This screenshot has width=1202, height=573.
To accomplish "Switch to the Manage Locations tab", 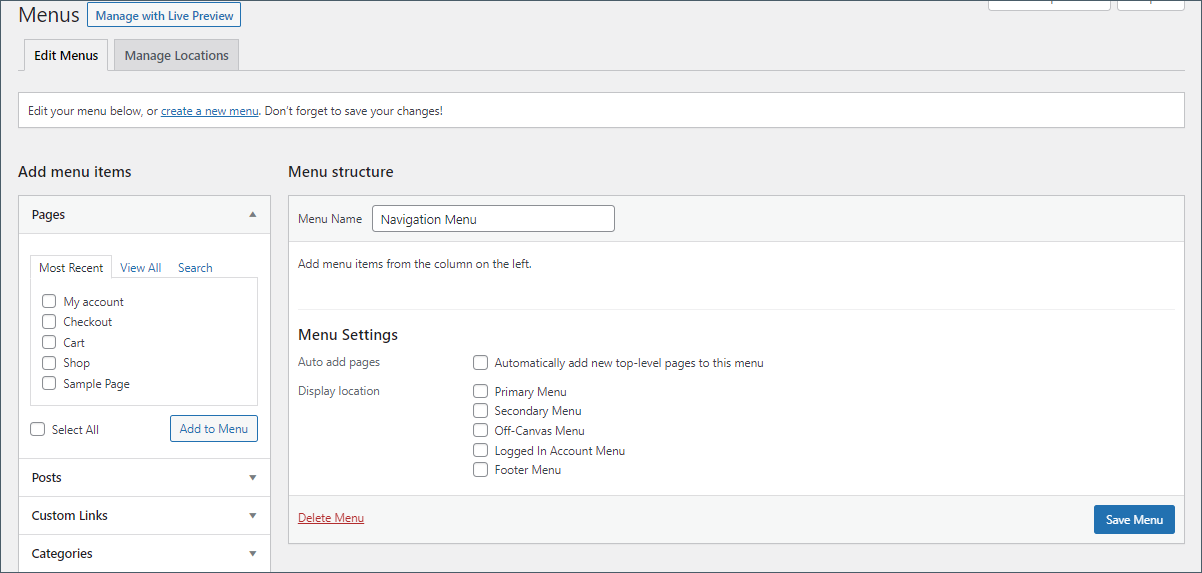I will (x=176, y=56).
